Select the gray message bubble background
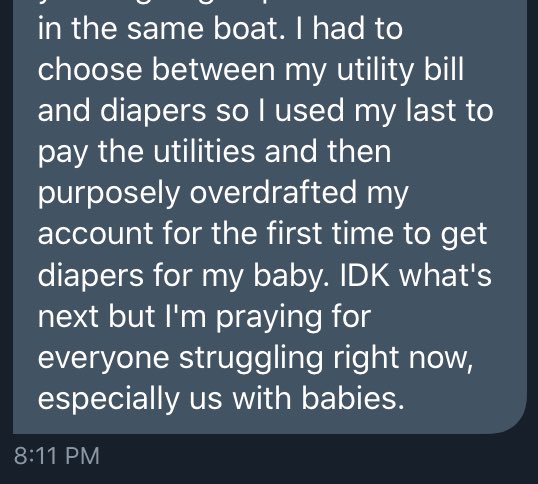Image resolution: width=538 pixels, height=484 pixels. [x=270, y=217]
